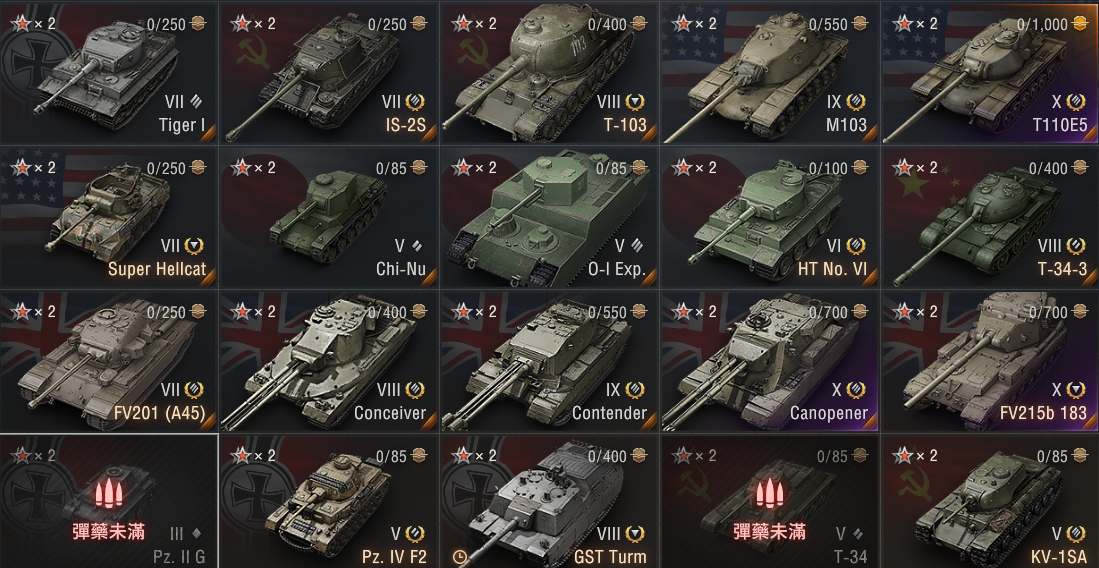
Task: Click the ammo shells warning icon on Pz. II G
Action: tap(108, 495)
